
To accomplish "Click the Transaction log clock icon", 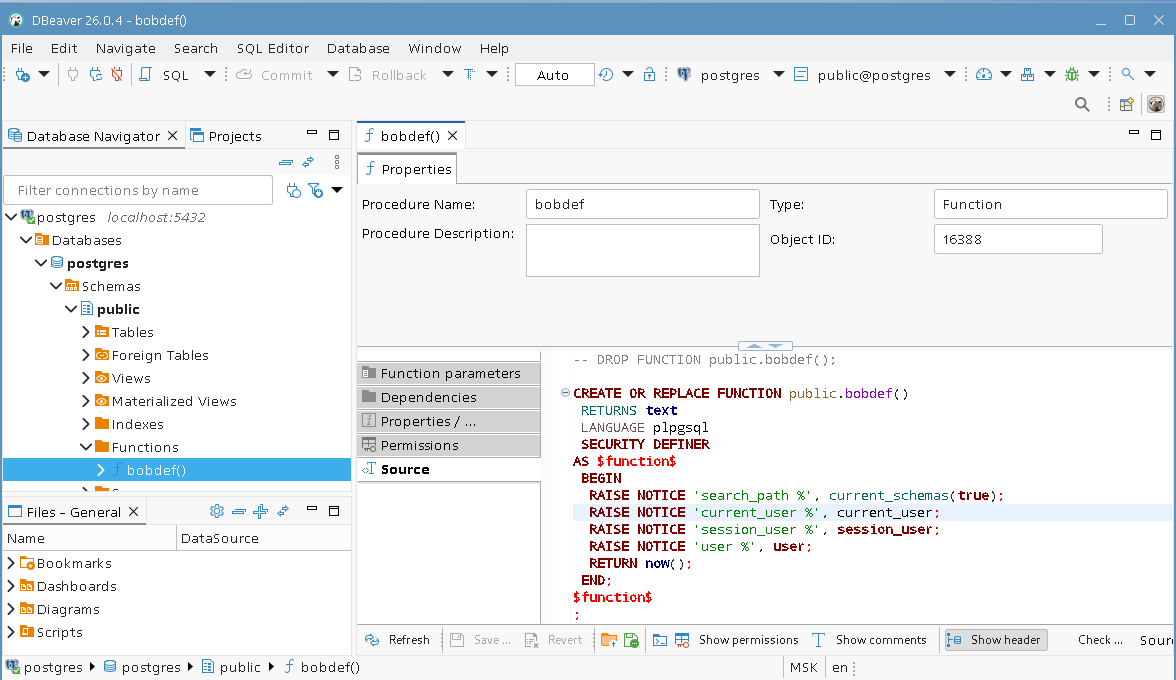I will 606,75.
